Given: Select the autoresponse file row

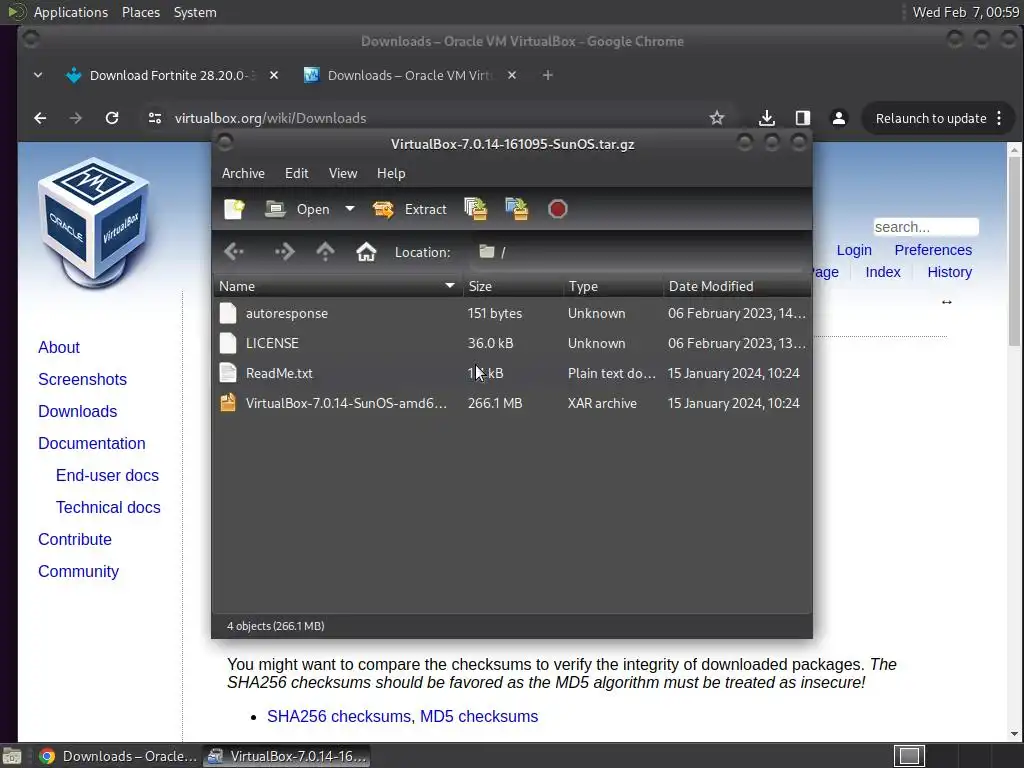Looking at the screenshot, I should [512, 313].
